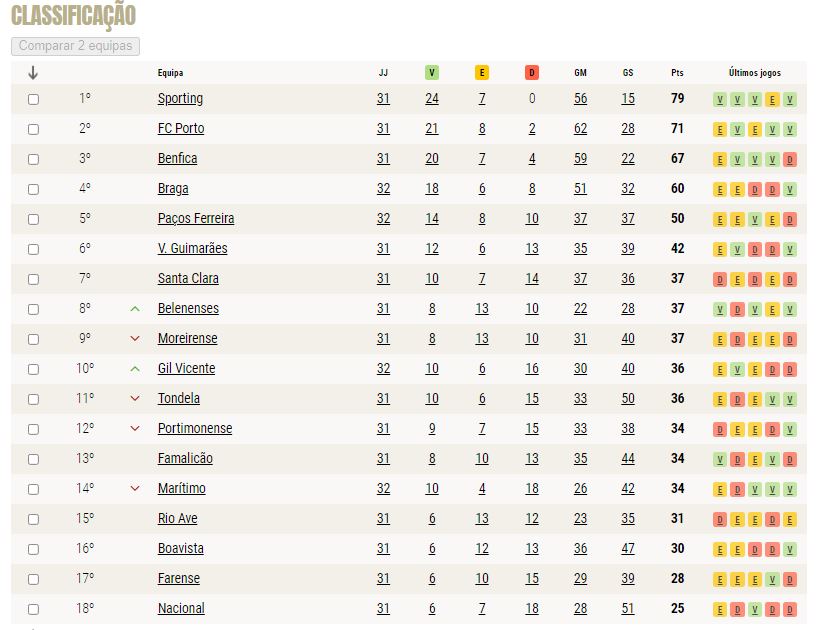The width and height of the screenshot is (817, 630).
Task: Click the sort arrow icon in table header
Action: pos(33,73)
